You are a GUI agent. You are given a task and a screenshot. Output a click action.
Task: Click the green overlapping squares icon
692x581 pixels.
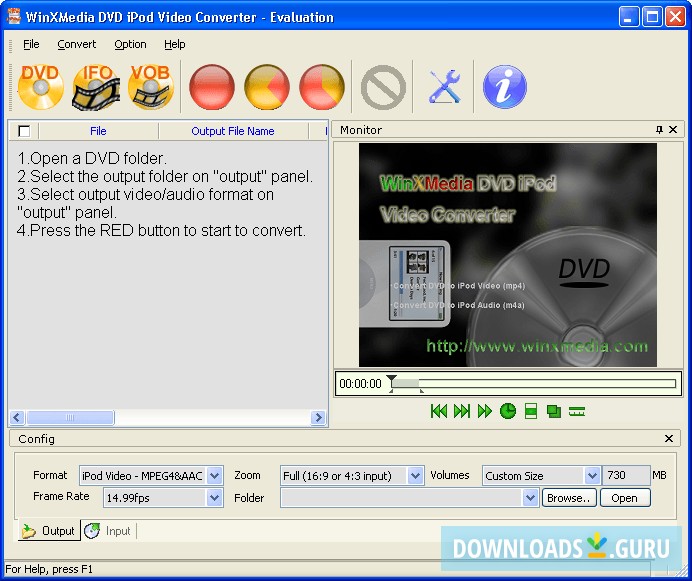[553, 411]
